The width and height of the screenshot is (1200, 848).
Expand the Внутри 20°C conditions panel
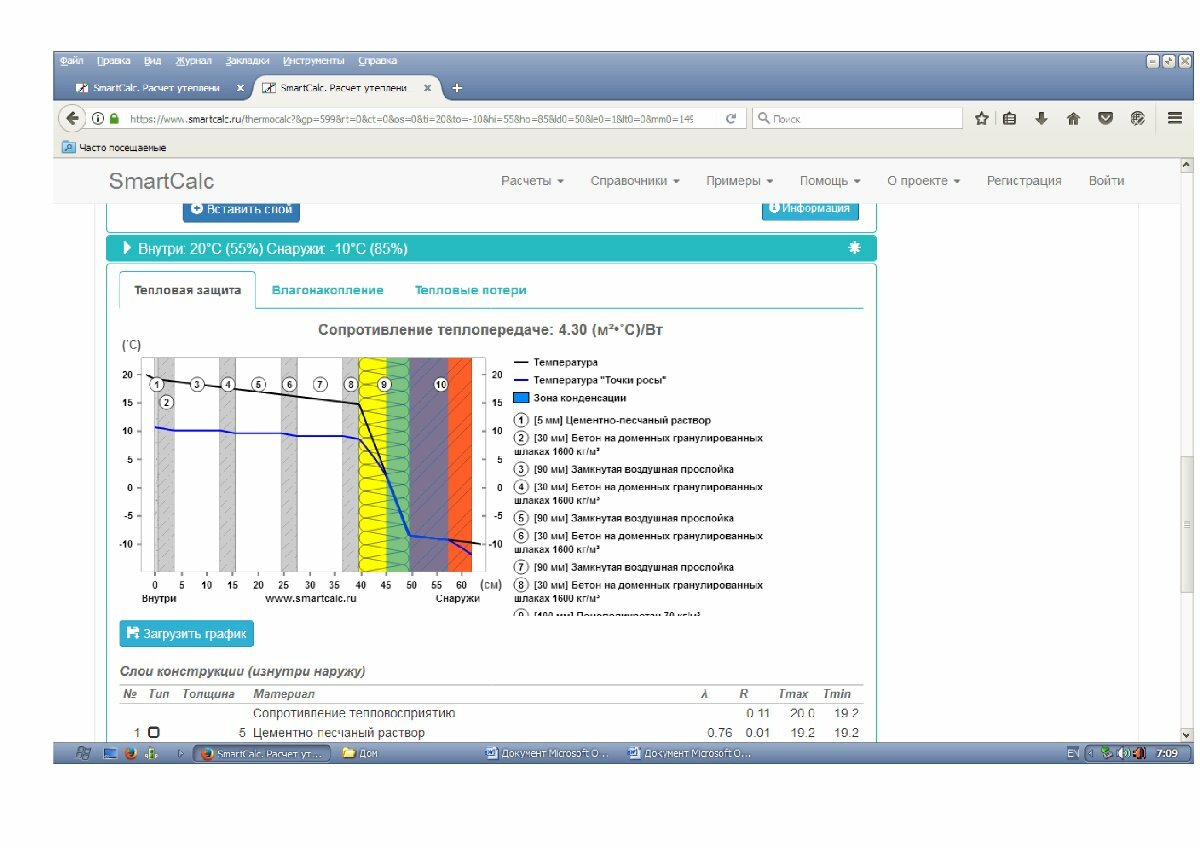264,248
